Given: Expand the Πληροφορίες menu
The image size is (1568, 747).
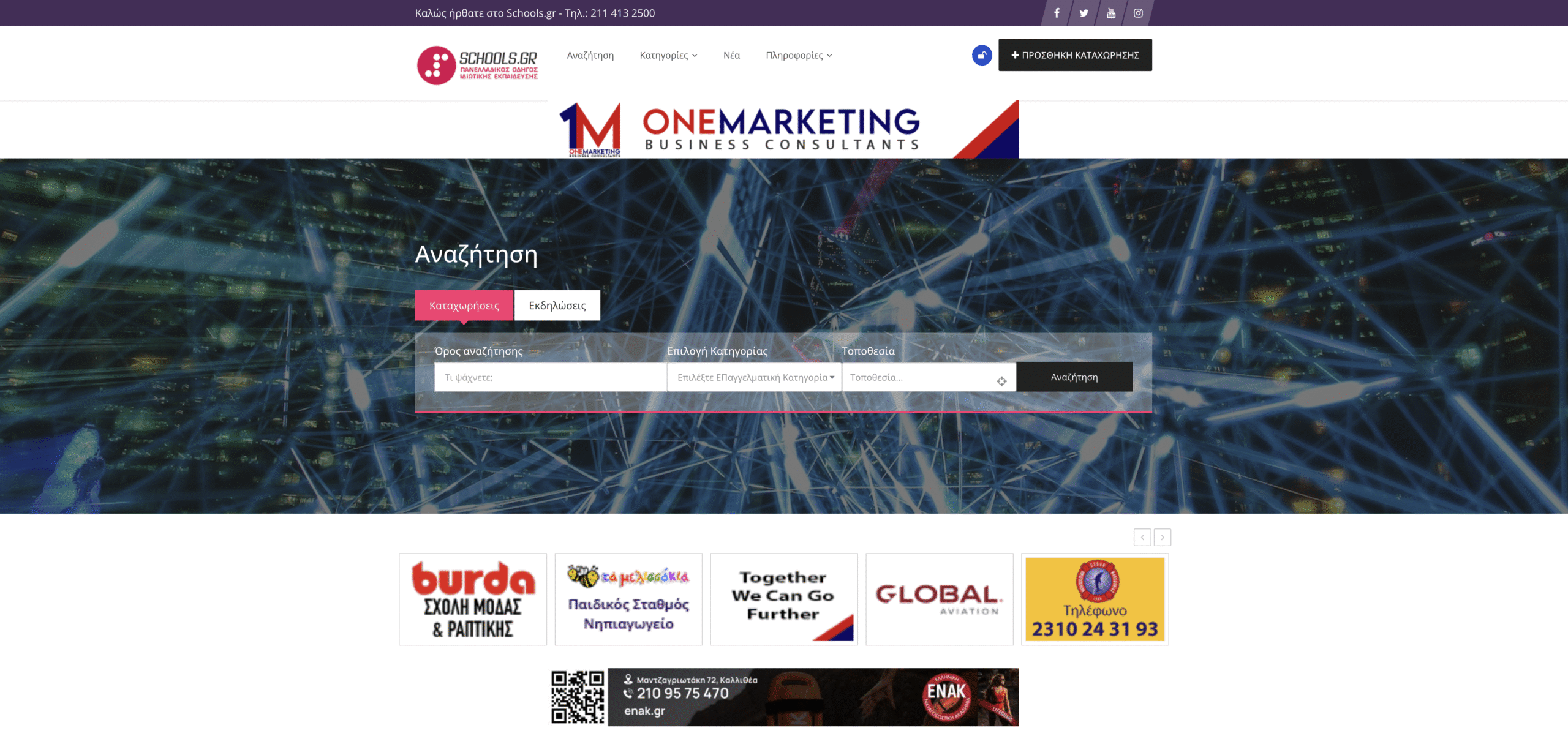Looking at the screenshot, I should coord(799,55).
